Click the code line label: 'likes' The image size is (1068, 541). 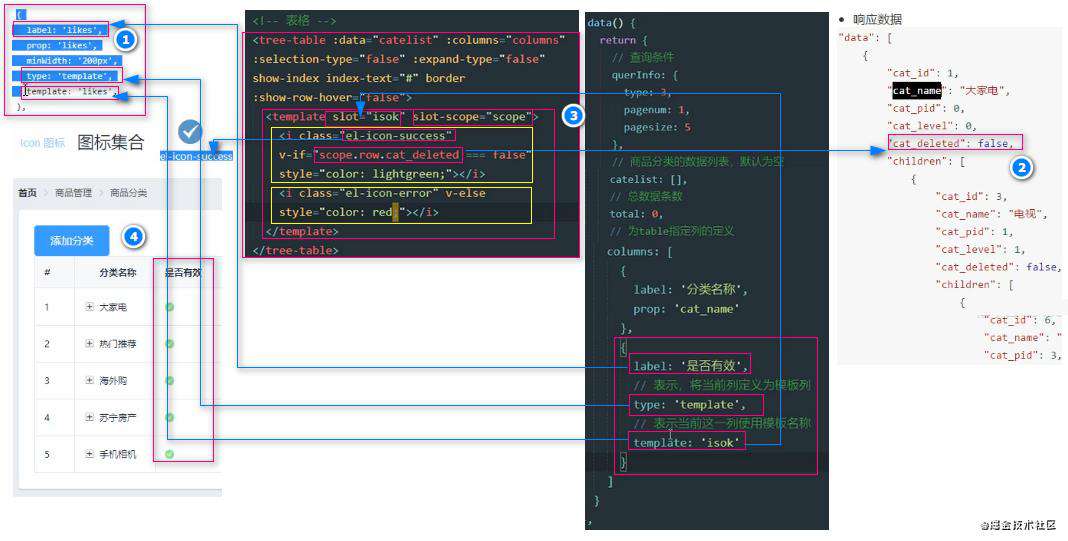[x=65, y=30]
